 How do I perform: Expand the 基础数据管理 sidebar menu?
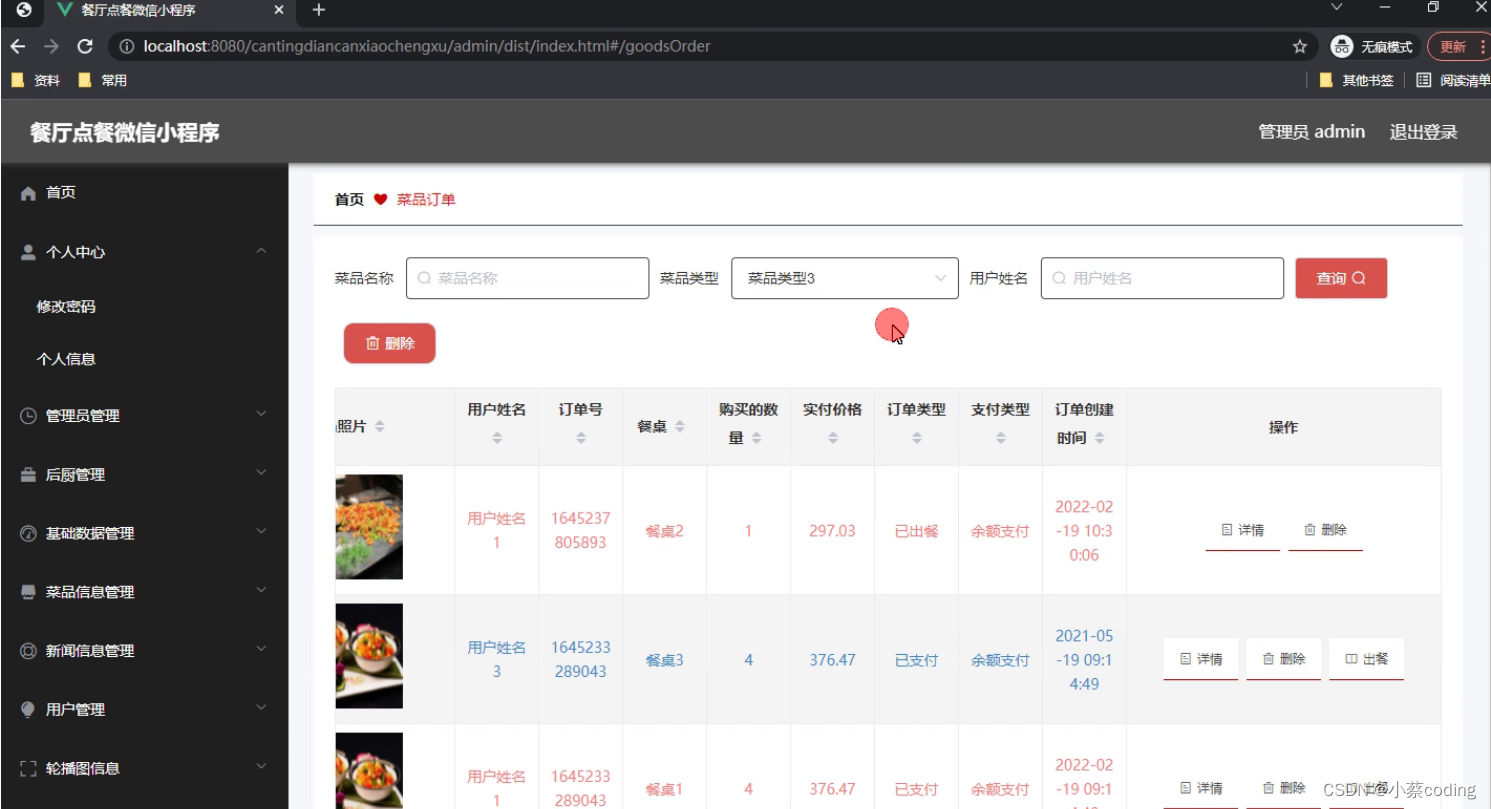tap(144, 533)
